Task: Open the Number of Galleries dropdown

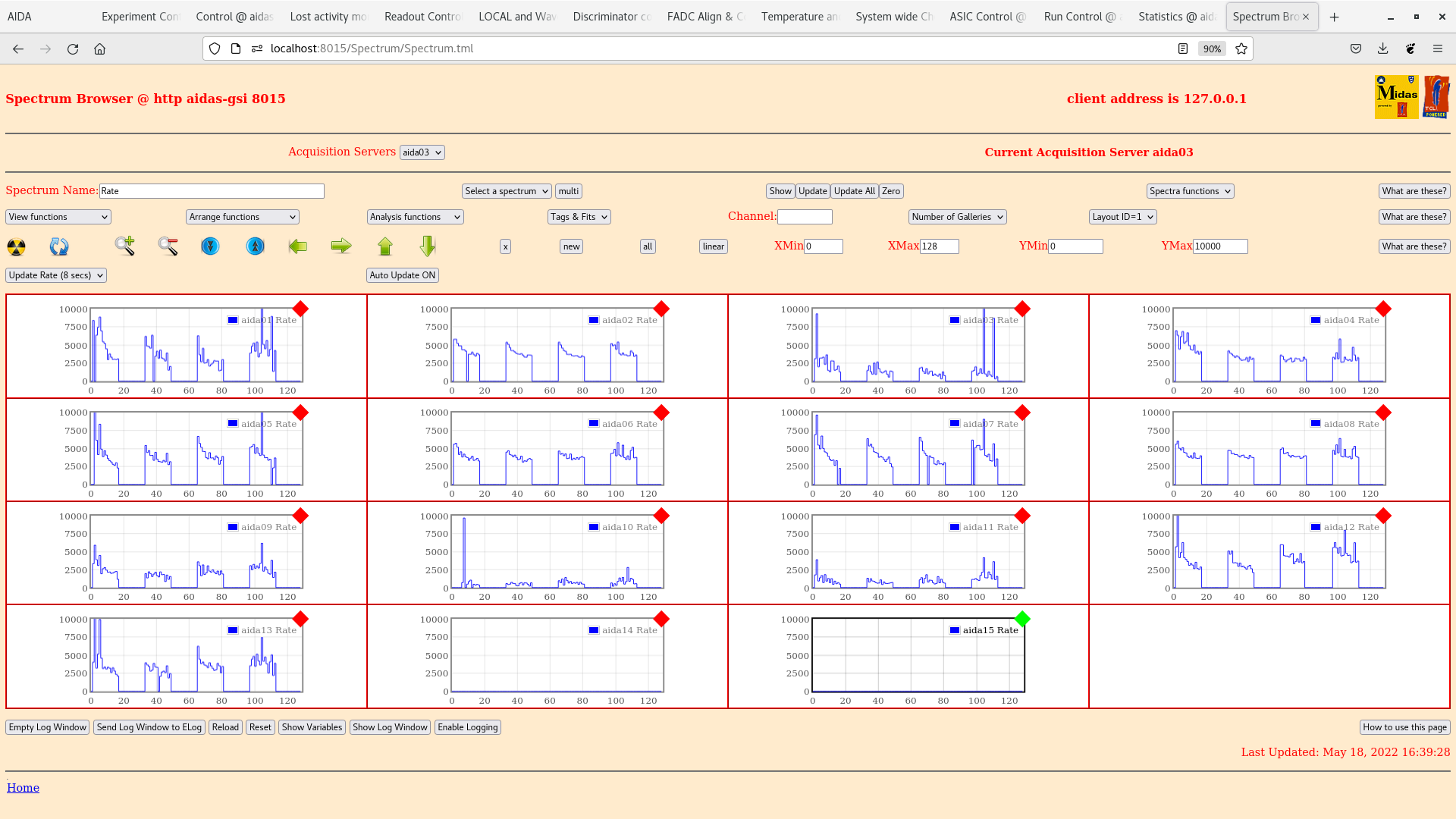Action: (958, 217)
